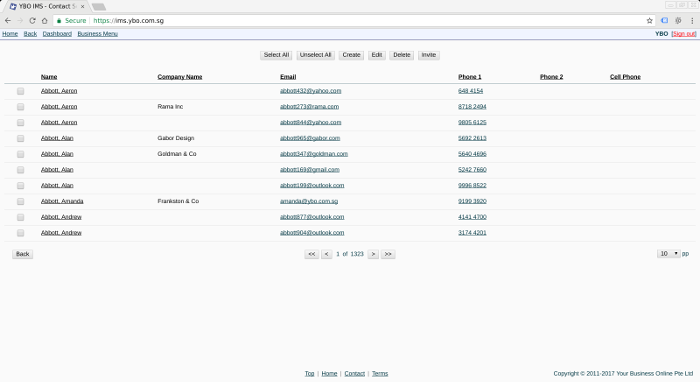Tick the checkbox for abbott877@outlook.com row
The width and height of the screenshot is (700, 382).
[21, 217]
